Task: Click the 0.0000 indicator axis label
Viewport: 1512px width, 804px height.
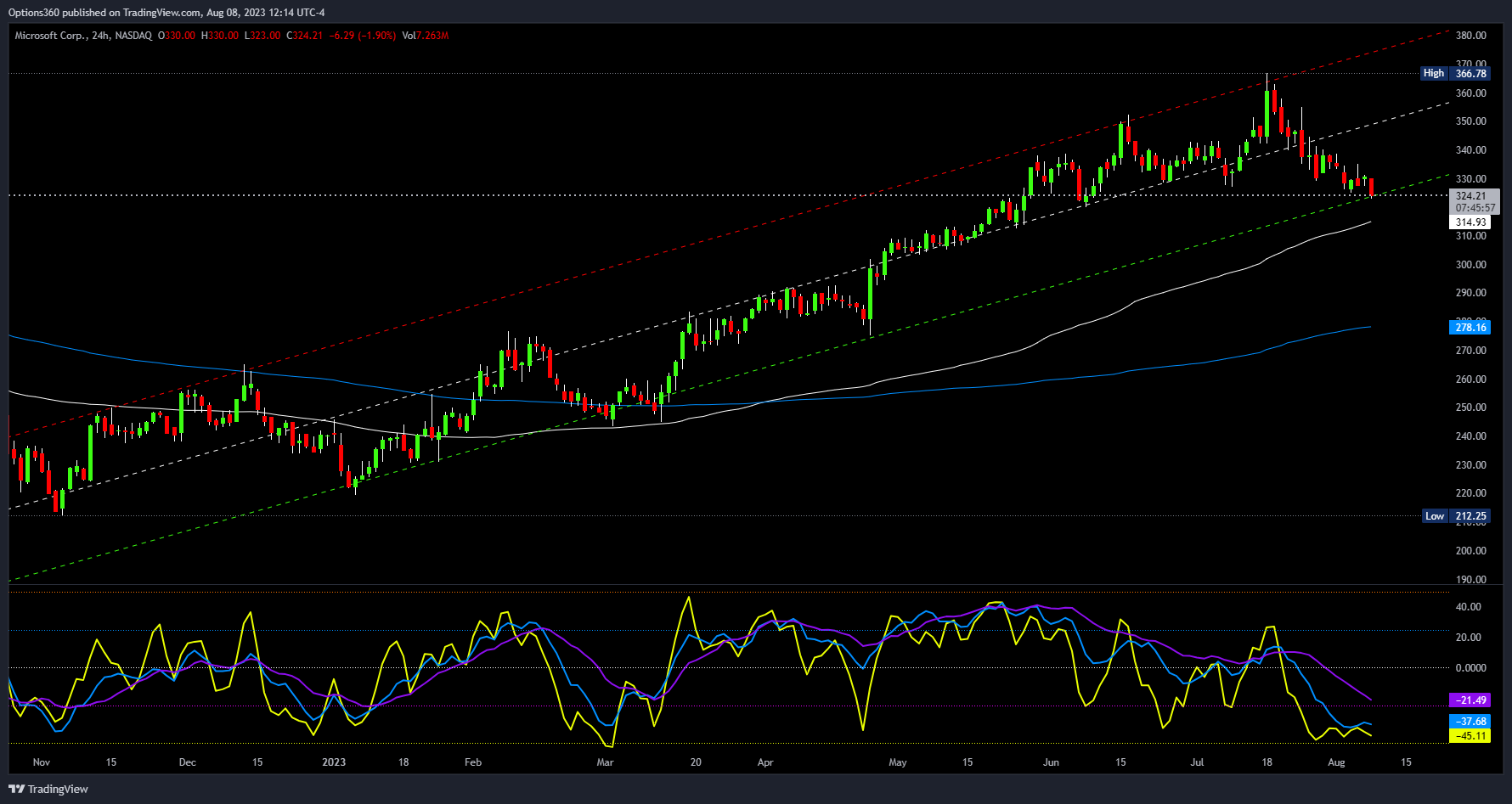Action: tap(1471, 668)
